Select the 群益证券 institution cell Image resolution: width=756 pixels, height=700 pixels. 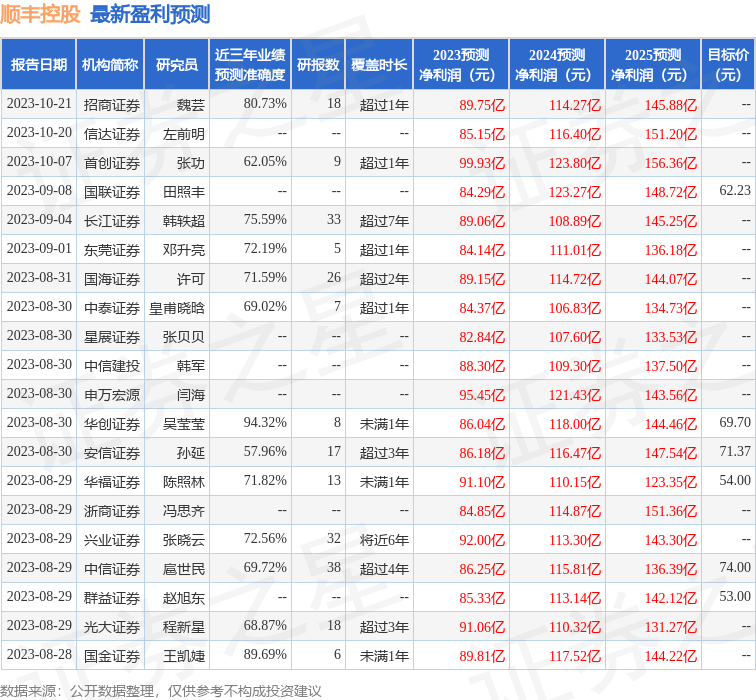[x=112, y=598]
